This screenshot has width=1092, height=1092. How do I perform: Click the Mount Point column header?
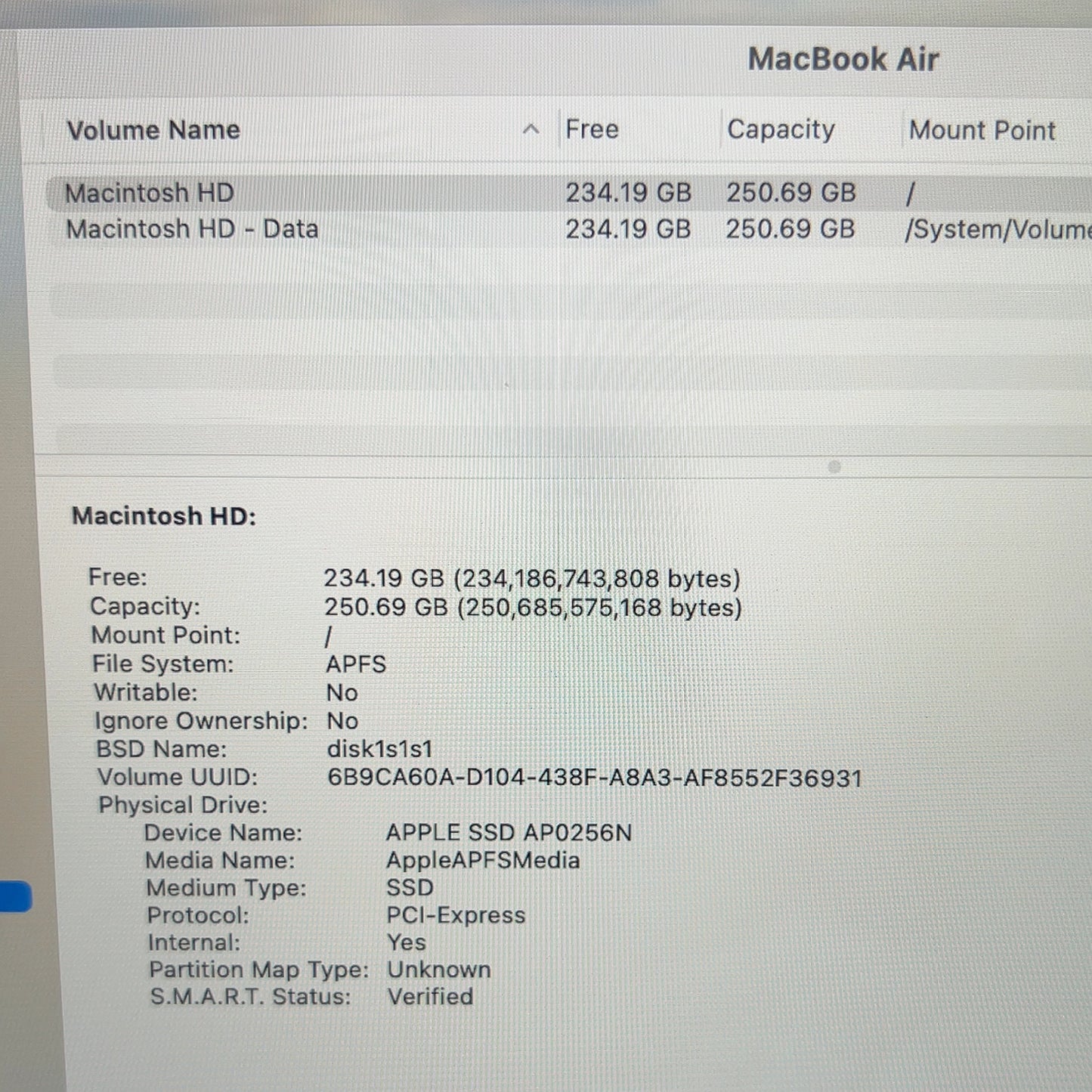coord(982,130)
